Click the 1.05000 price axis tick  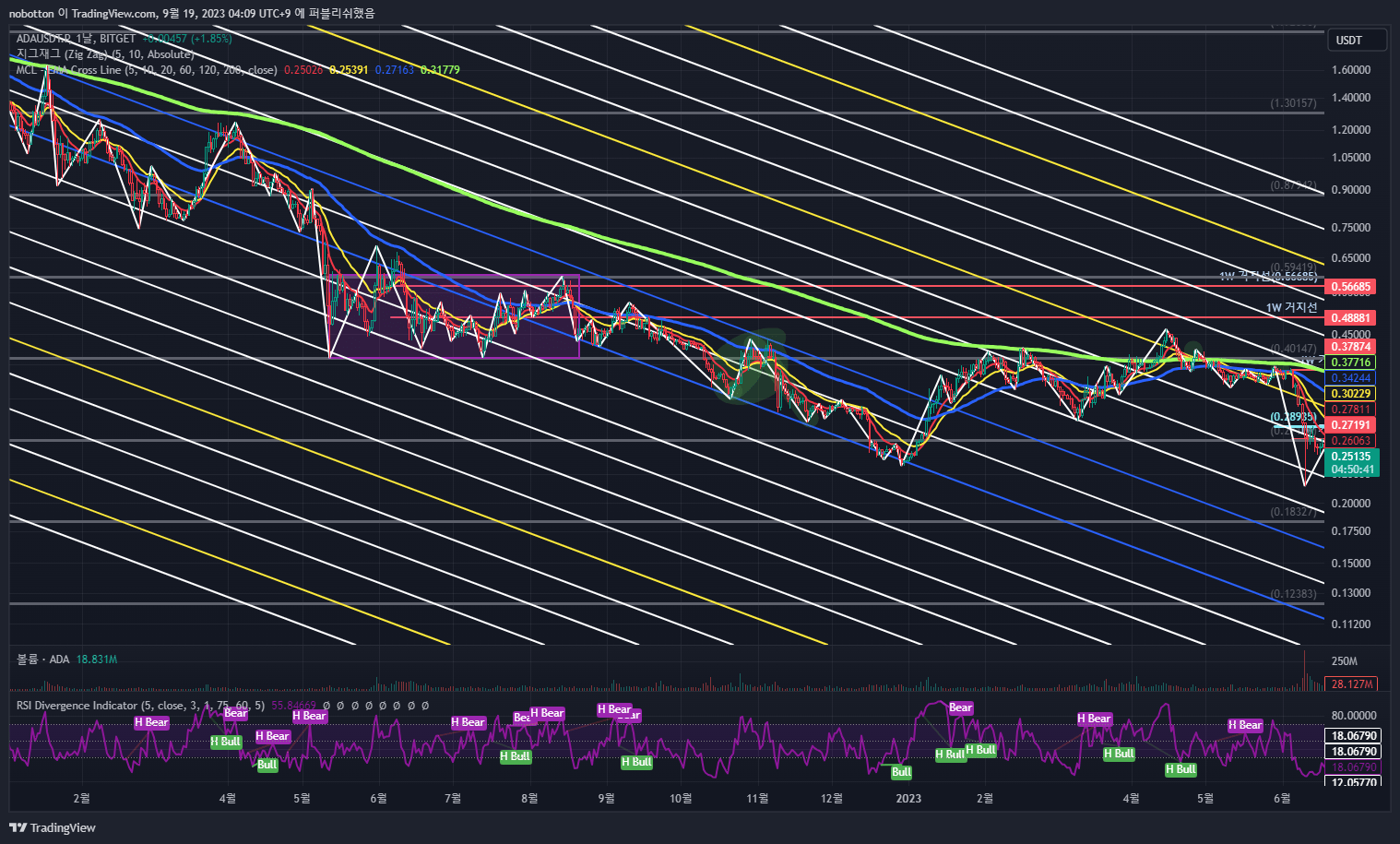(x=1351, y=158)
